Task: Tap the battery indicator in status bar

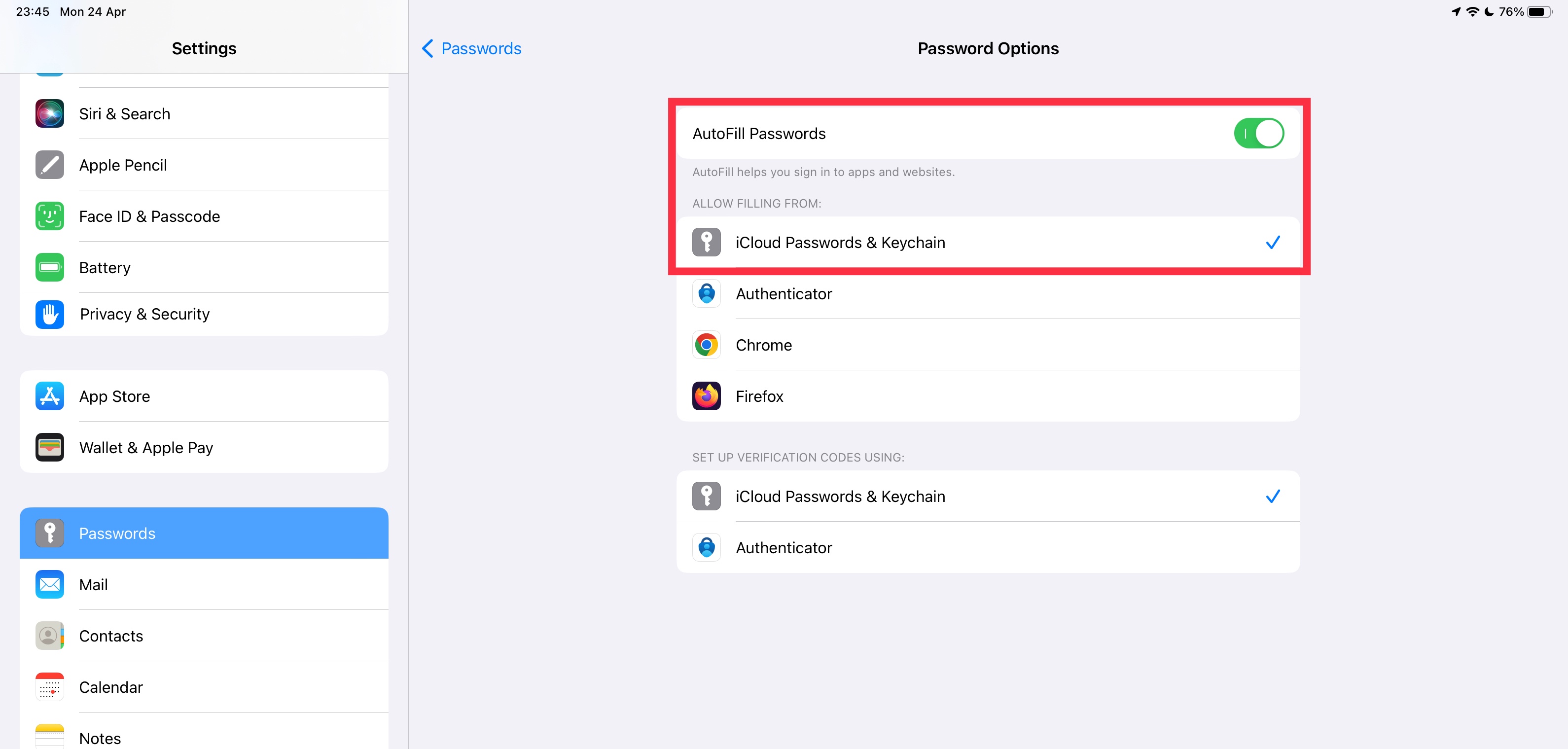Action: (1539, 11)
